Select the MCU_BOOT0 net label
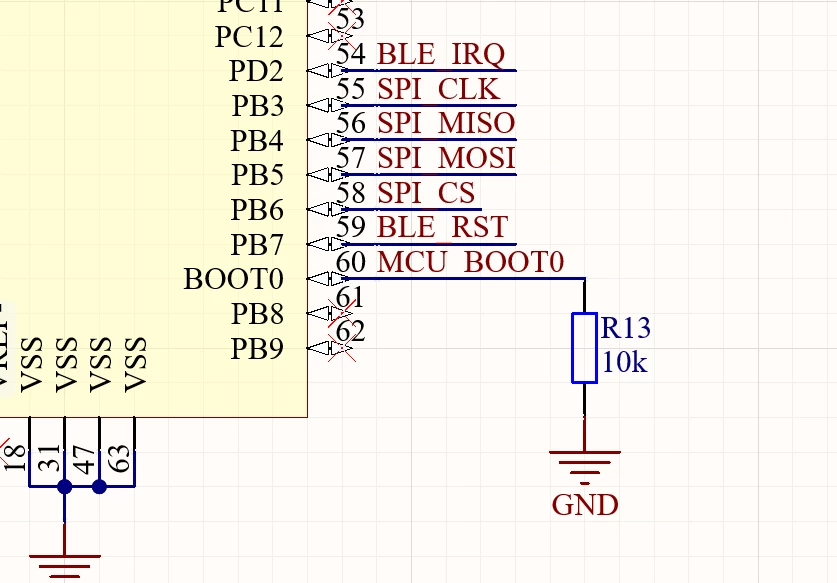 (470, 262)
